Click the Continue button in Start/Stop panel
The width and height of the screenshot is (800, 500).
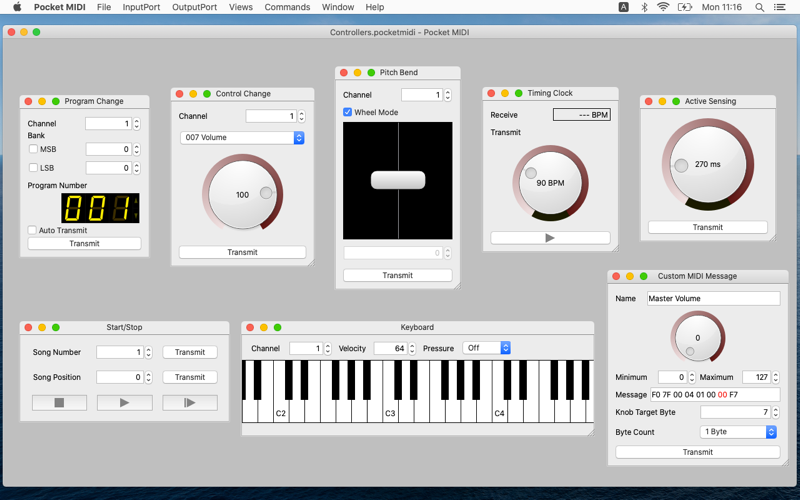click(x=190, y=403)
